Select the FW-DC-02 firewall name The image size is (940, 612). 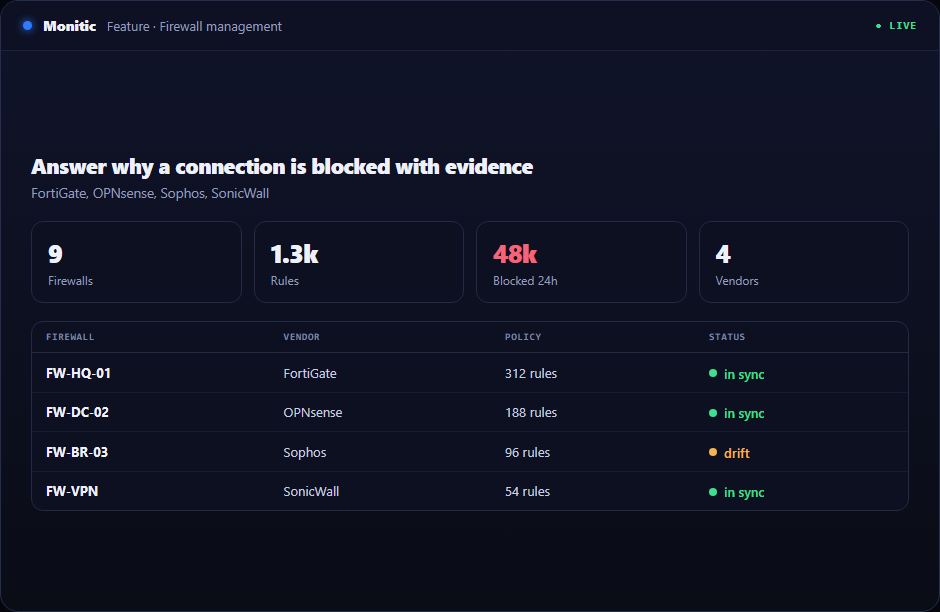click(x=77, y=412)
